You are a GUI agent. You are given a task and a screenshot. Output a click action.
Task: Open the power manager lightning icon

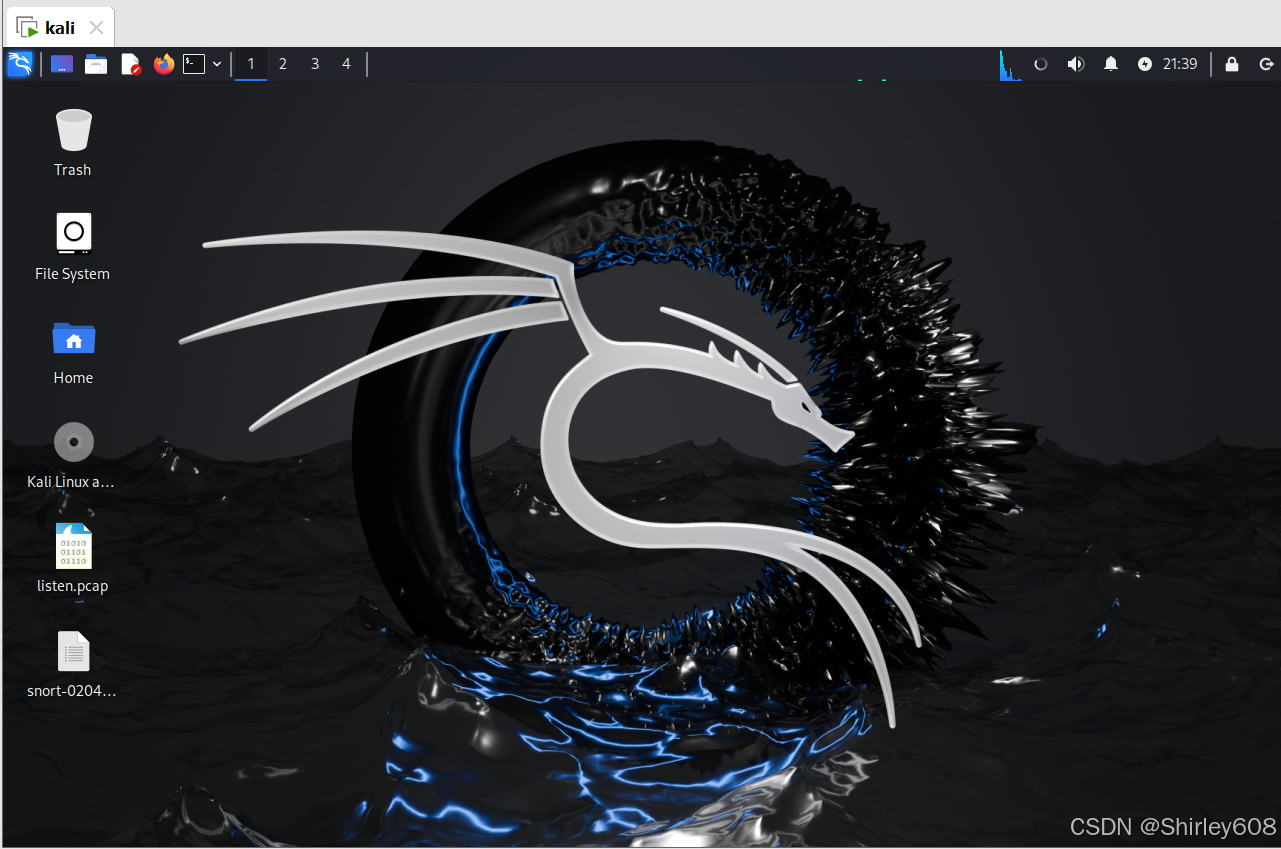pyautogui.click(x=1145, y=64)
